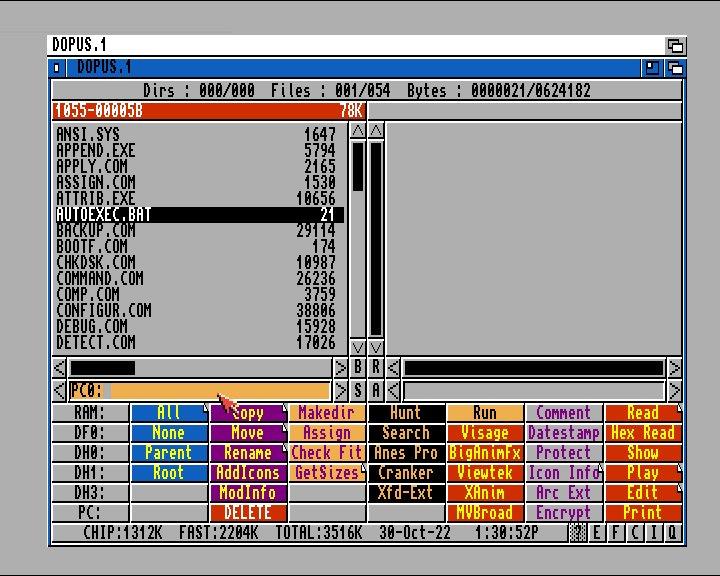
Task: Click the left lister's horizontal scroll-right arrow
Action: (x=340, y=367)
